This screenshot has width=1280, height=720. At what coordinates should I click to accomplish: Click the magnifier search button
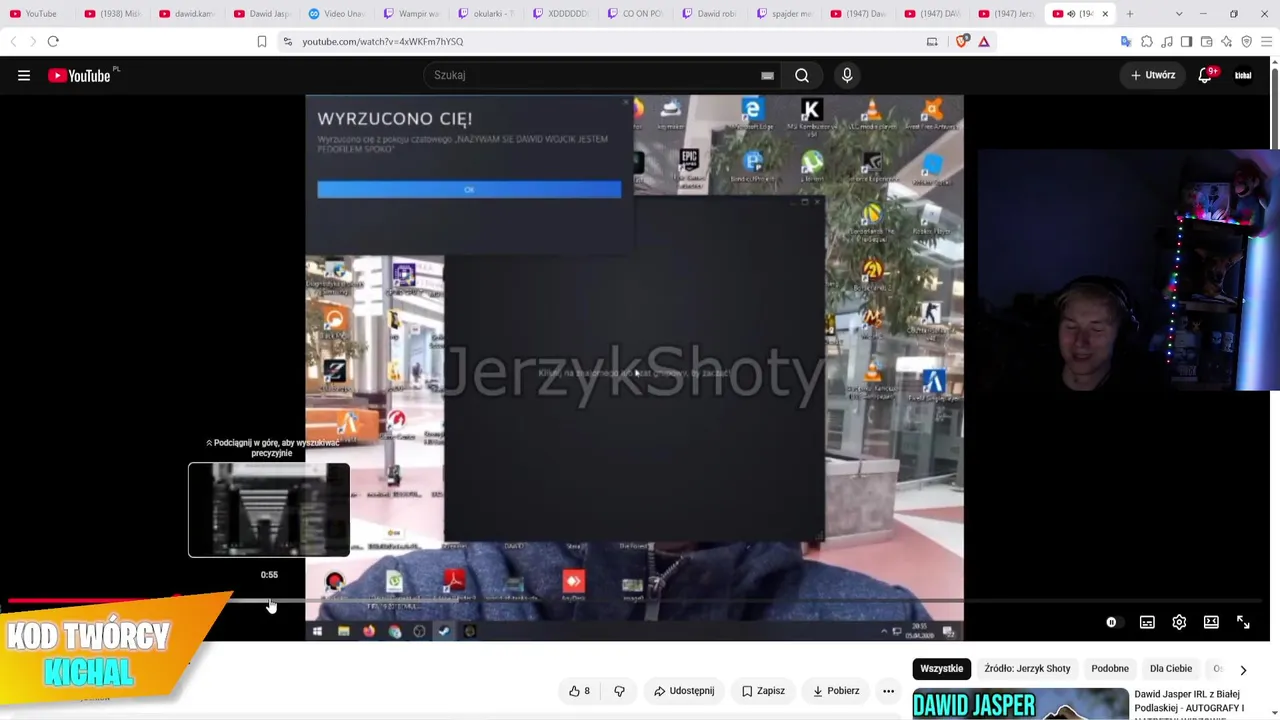(x=802, y=75)
